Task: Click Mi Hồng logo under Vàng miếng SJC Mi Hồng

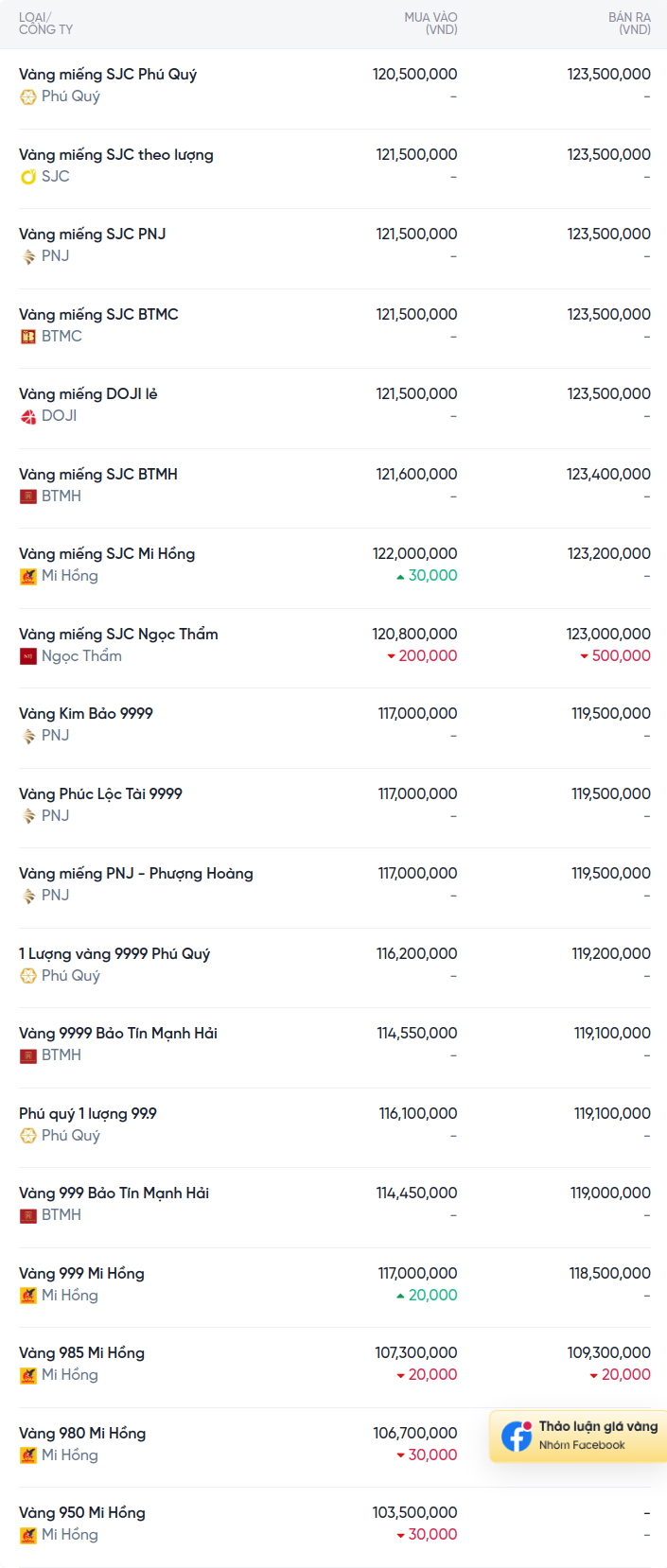Action: 28,576
